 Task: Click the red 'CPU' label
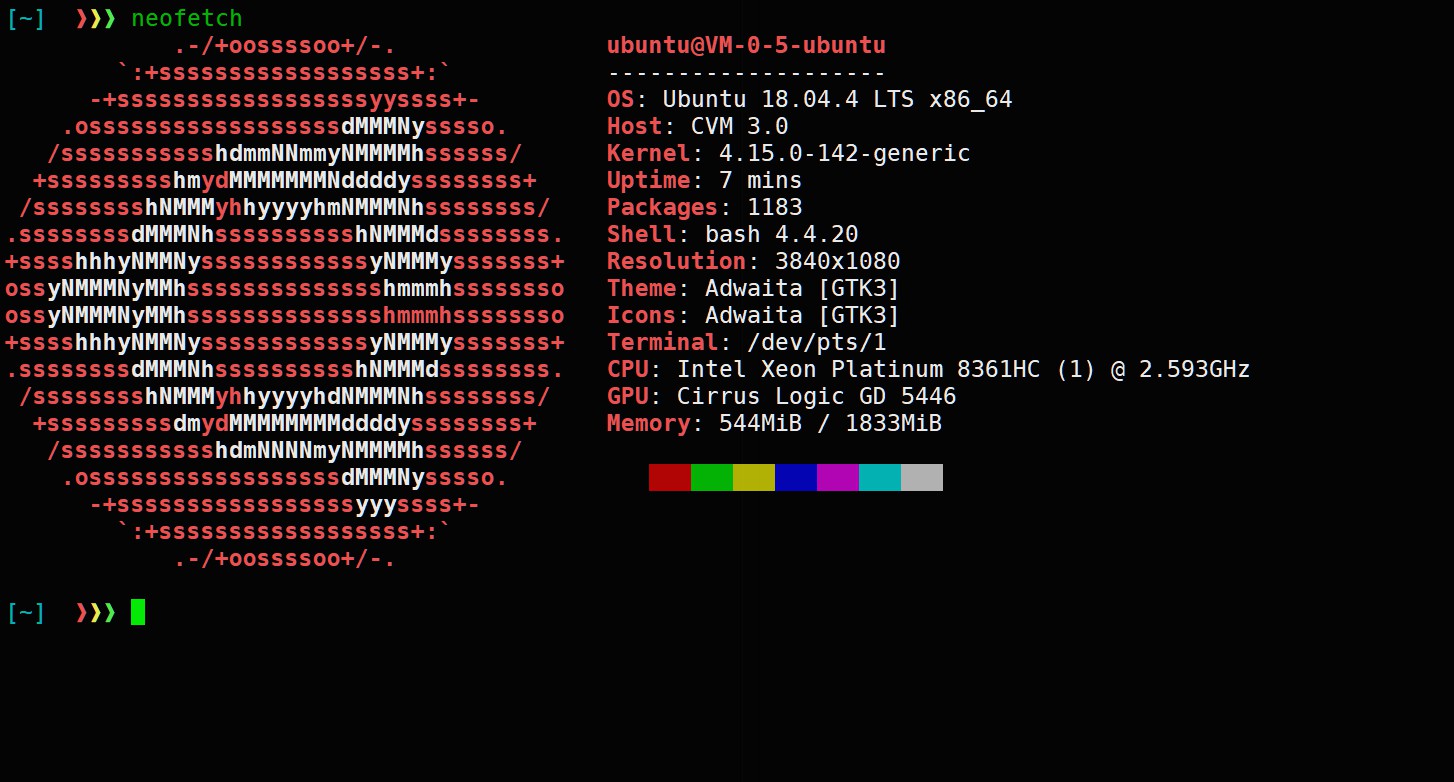pos(628,370)
